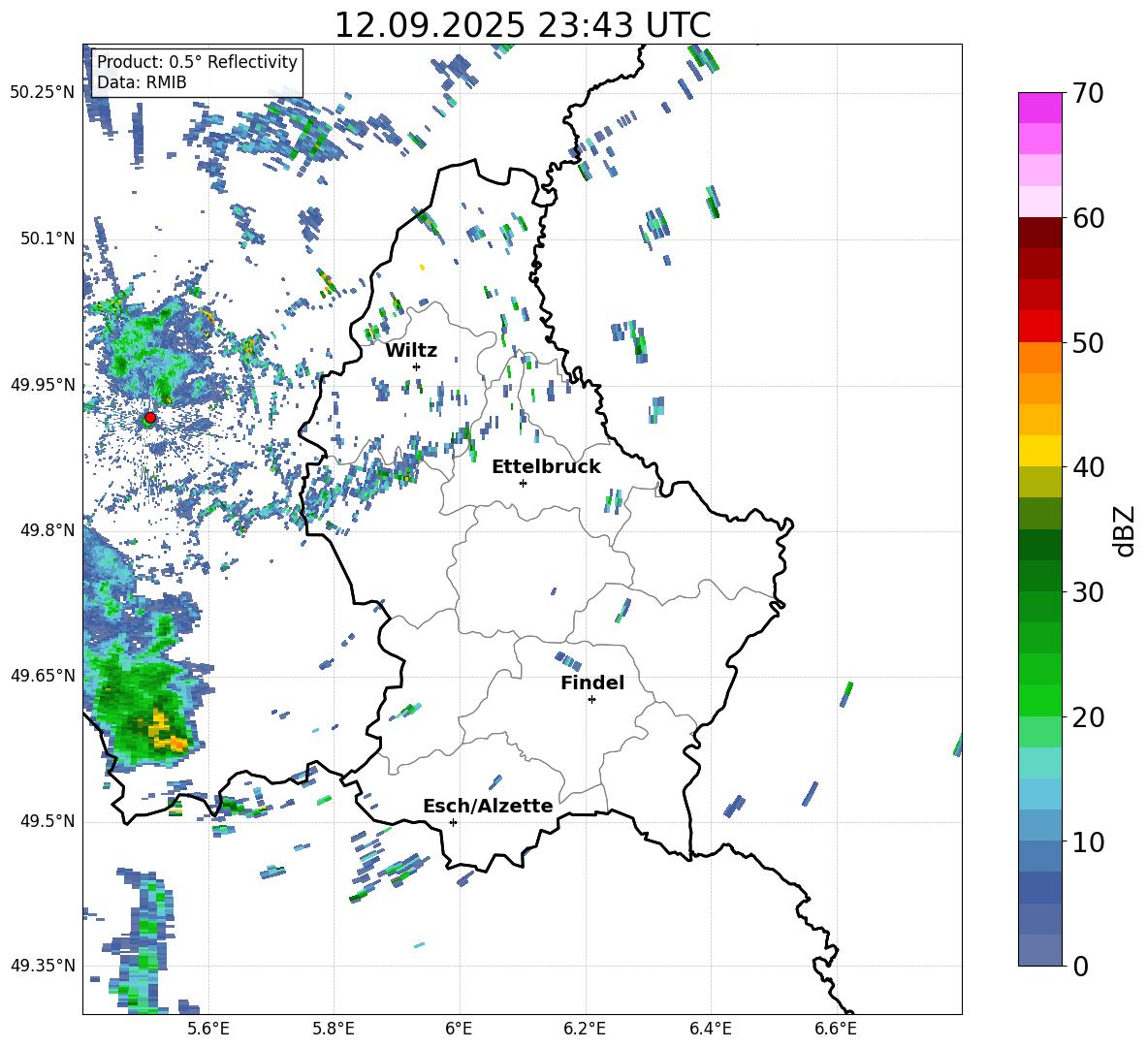Click the colorbar tick value 50
Viewport: 1148px width, 1048px height.
pyautogui.click(x=1088, y=343)
